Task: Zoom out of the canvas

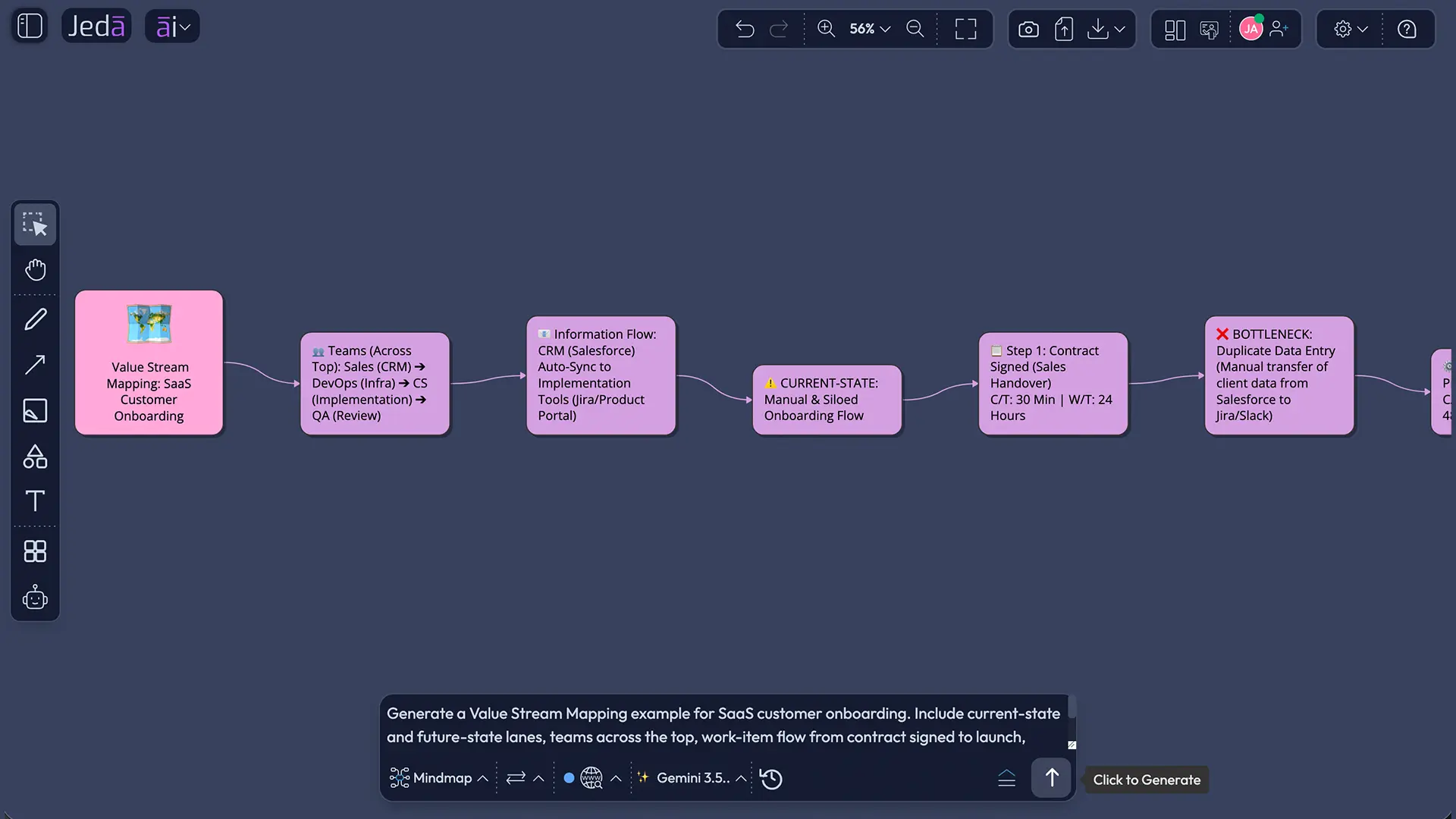Action: click(915, 29)
